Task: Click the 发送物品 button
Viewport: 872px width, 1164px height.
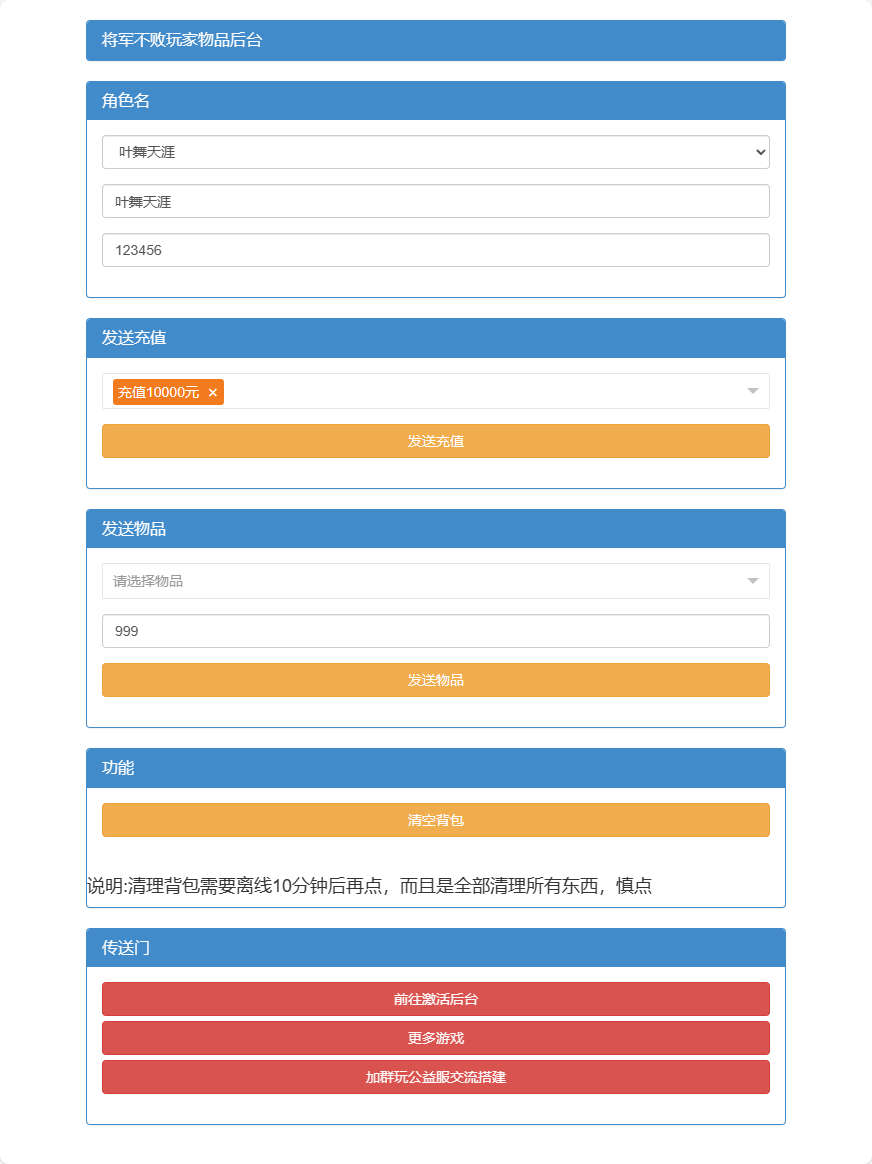Action: pyautogui.click(x=436, y=680)
